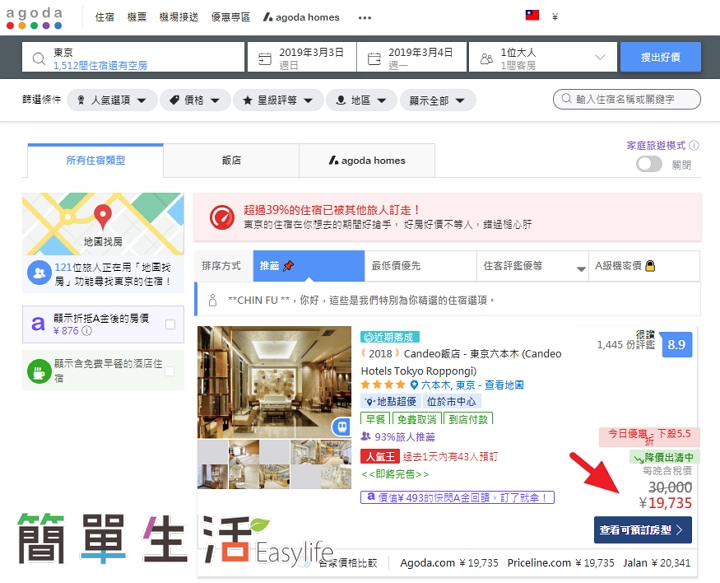Open the check-out calendar icon

374,58
